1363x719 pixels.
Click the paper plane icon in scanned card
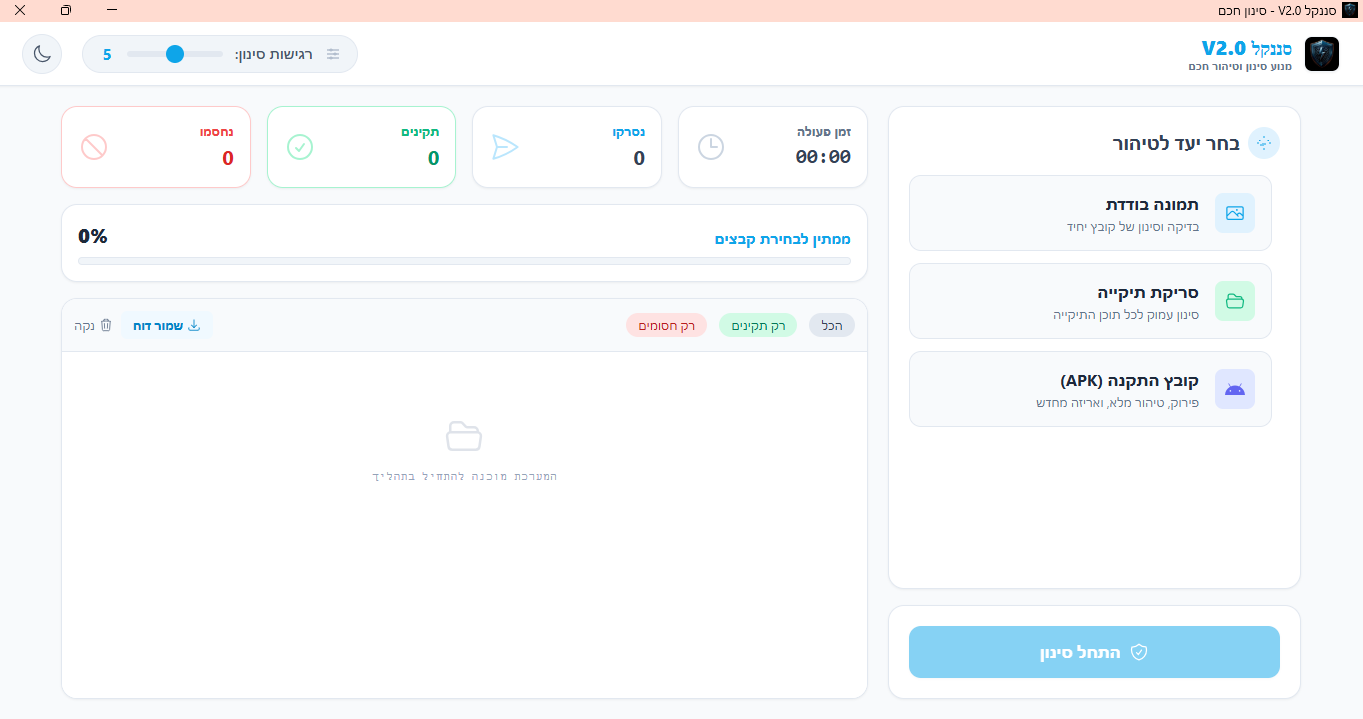pyautogui.click(x=505, y=147)
